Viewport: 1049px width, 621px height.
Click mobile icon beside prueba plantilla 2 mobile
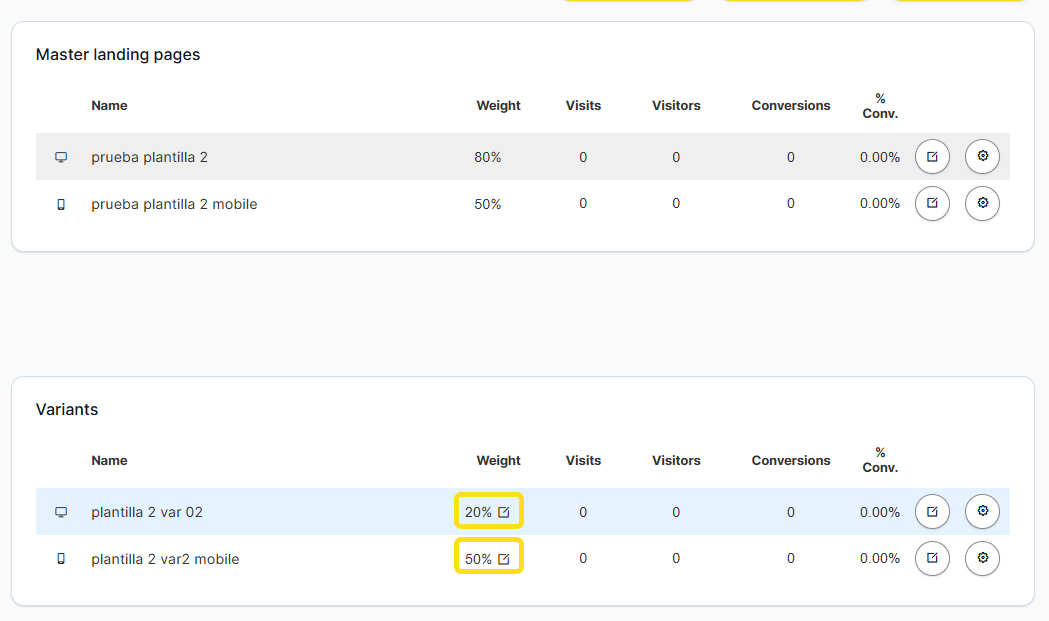61,204
